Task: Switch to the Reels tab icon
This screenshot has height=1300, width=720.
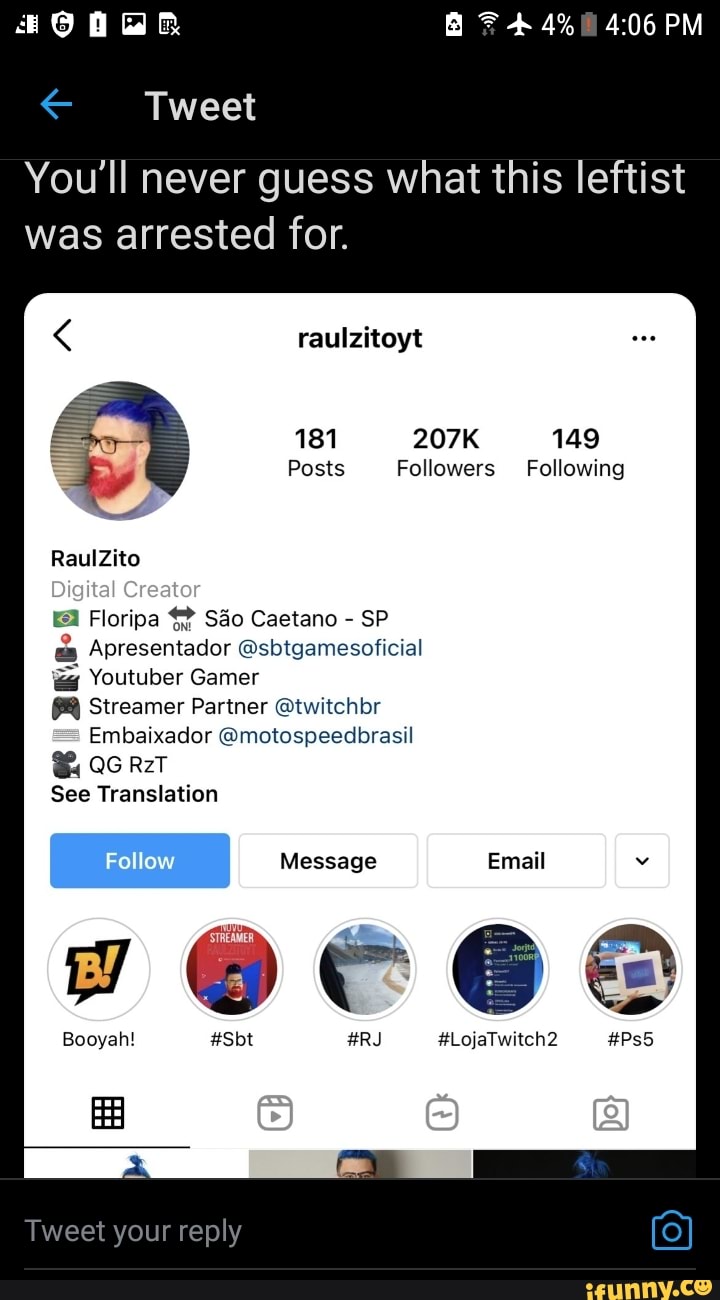Action: click(275, 1112)
